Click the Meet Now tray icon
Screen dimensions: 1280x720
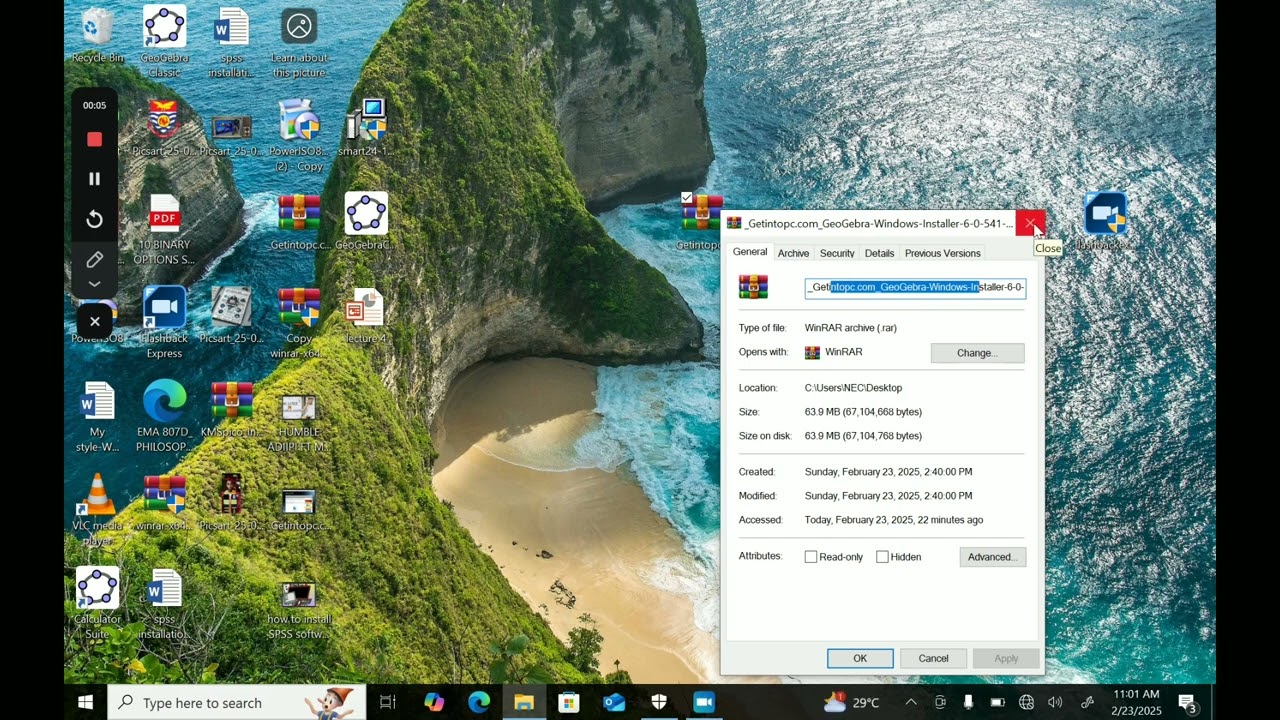(x=940, y=702)
